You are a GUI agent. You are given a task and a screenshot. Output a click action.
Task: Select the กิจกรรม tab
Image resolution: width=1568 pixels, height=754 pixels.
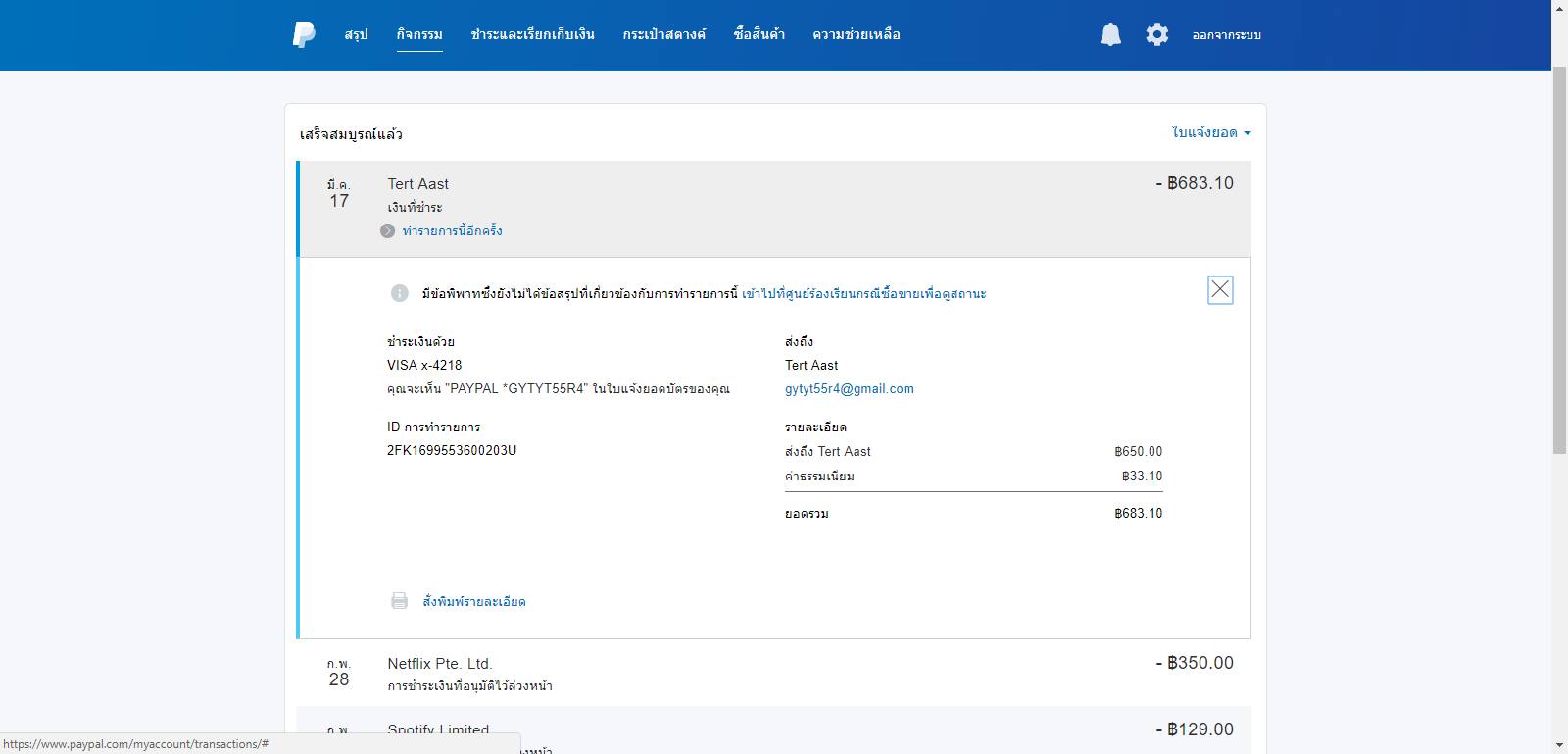tap(419, 34)
